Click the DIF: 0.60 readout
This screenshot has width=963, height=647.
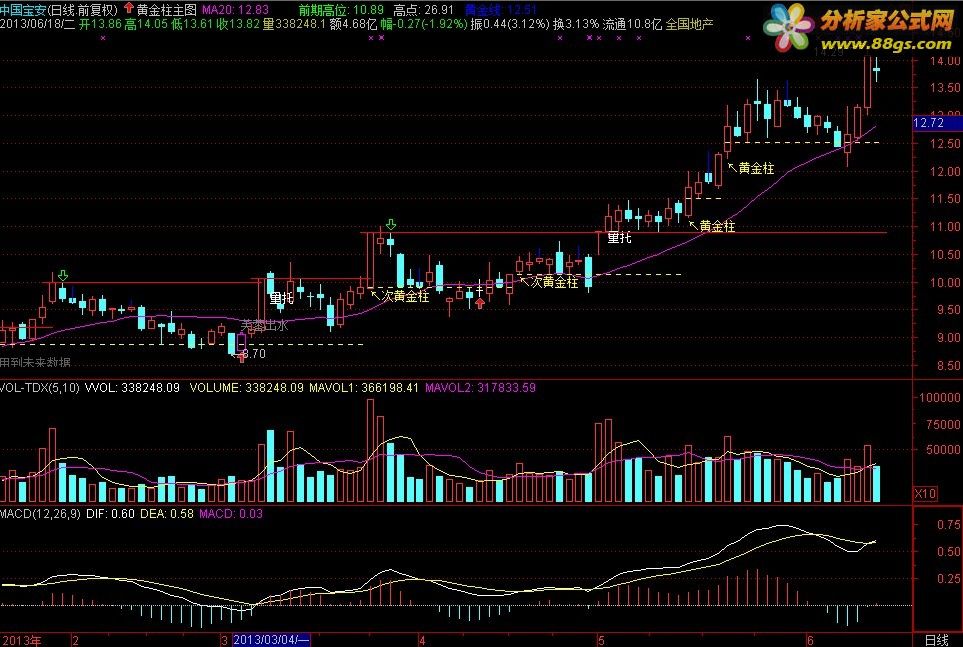click(x=110, y=514)
